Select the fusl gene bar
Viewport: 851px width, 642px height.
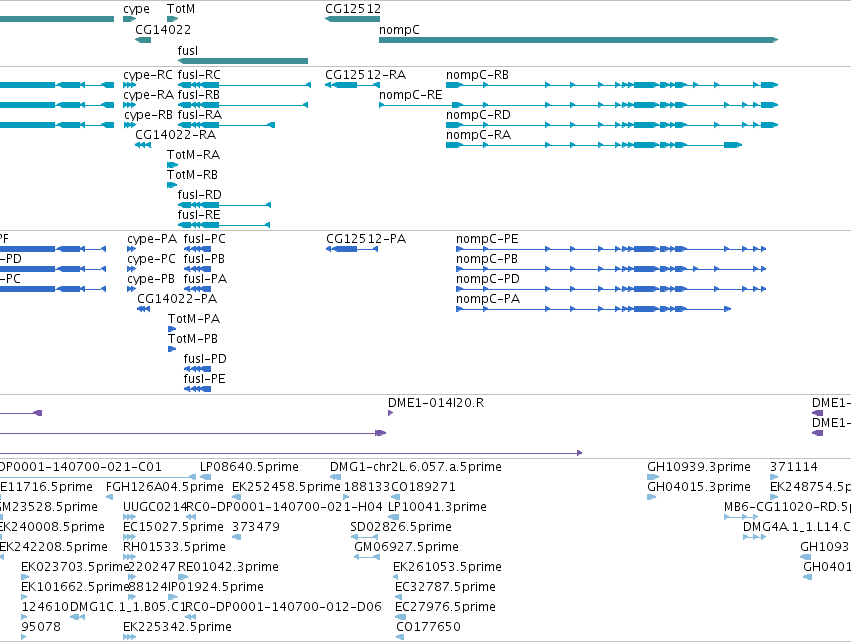point(243,61)
